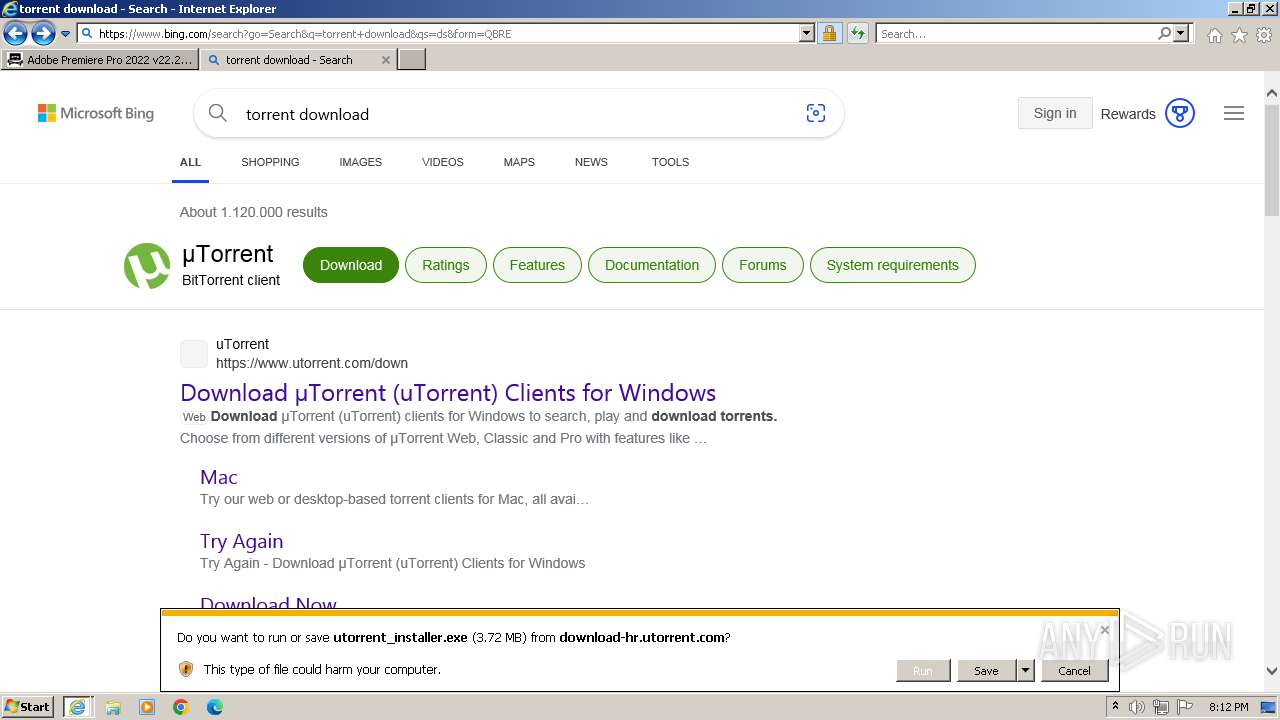1280x720 pixels.
Task: Click the Rewards trophy medal icon
Action: point(1180,114)
